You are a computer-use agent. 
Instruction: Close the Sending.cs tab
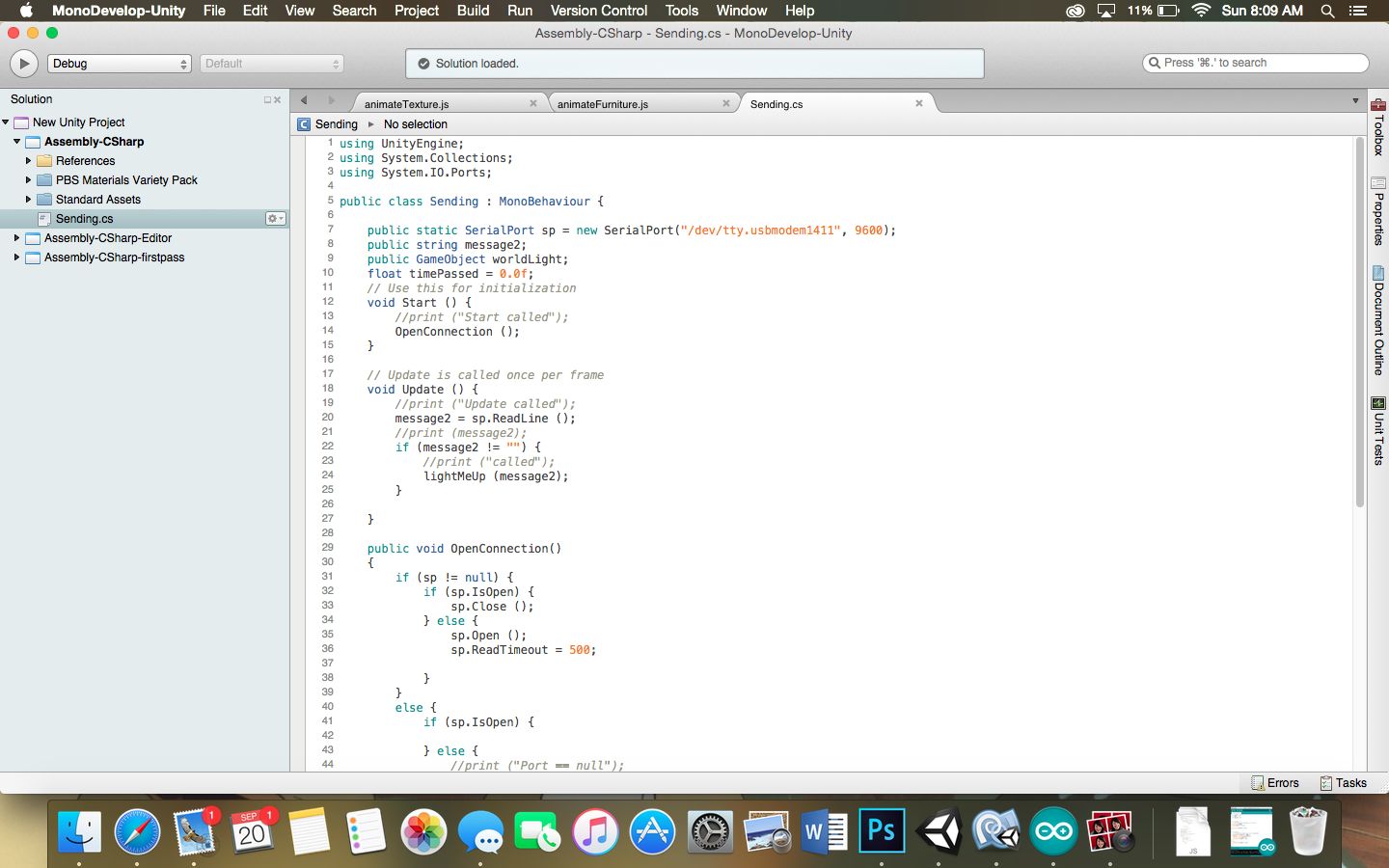click(x=919, y=103)
